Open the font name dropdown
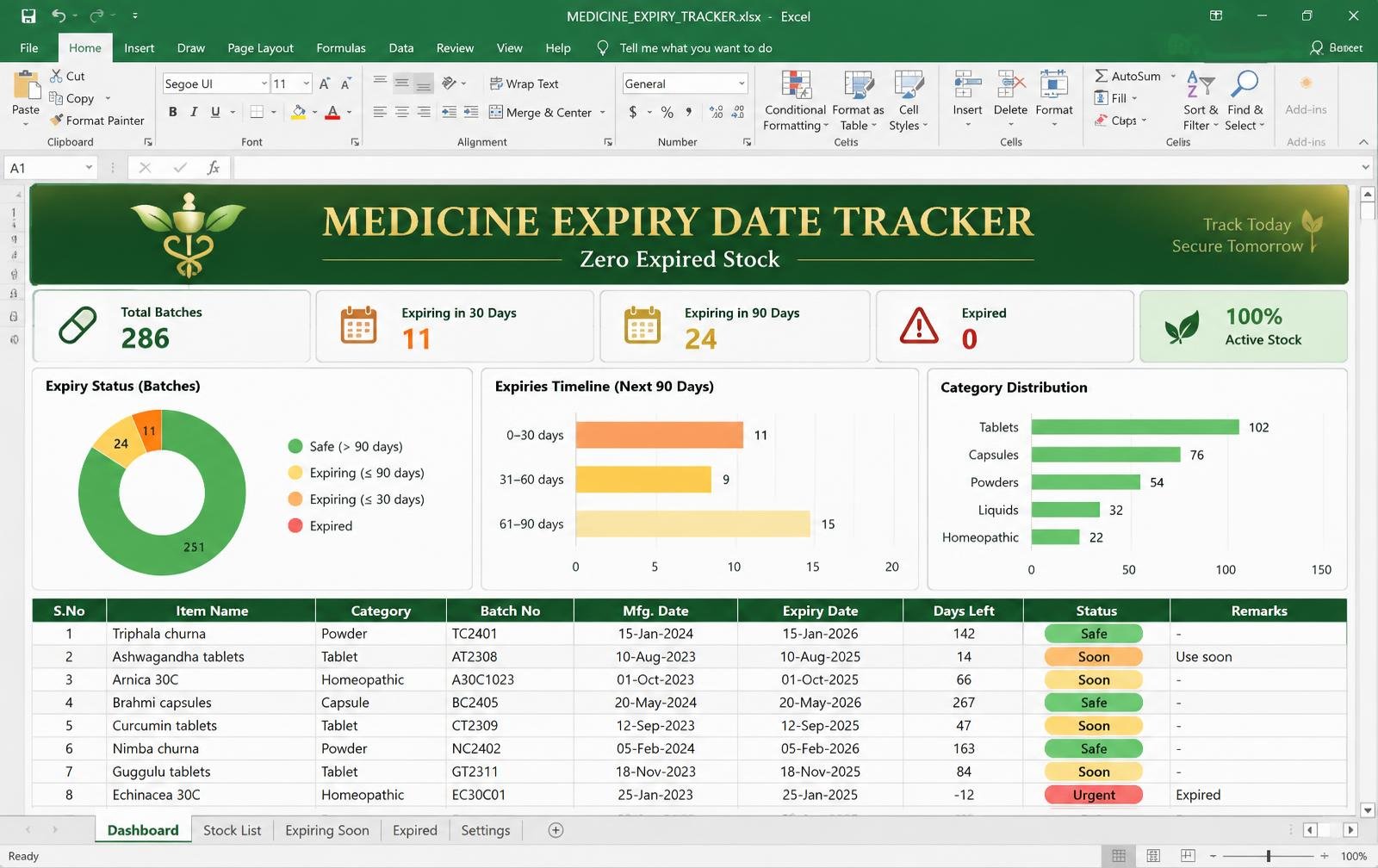Image resolution: width=1378 pixels, height=868 pixels. 264,84
